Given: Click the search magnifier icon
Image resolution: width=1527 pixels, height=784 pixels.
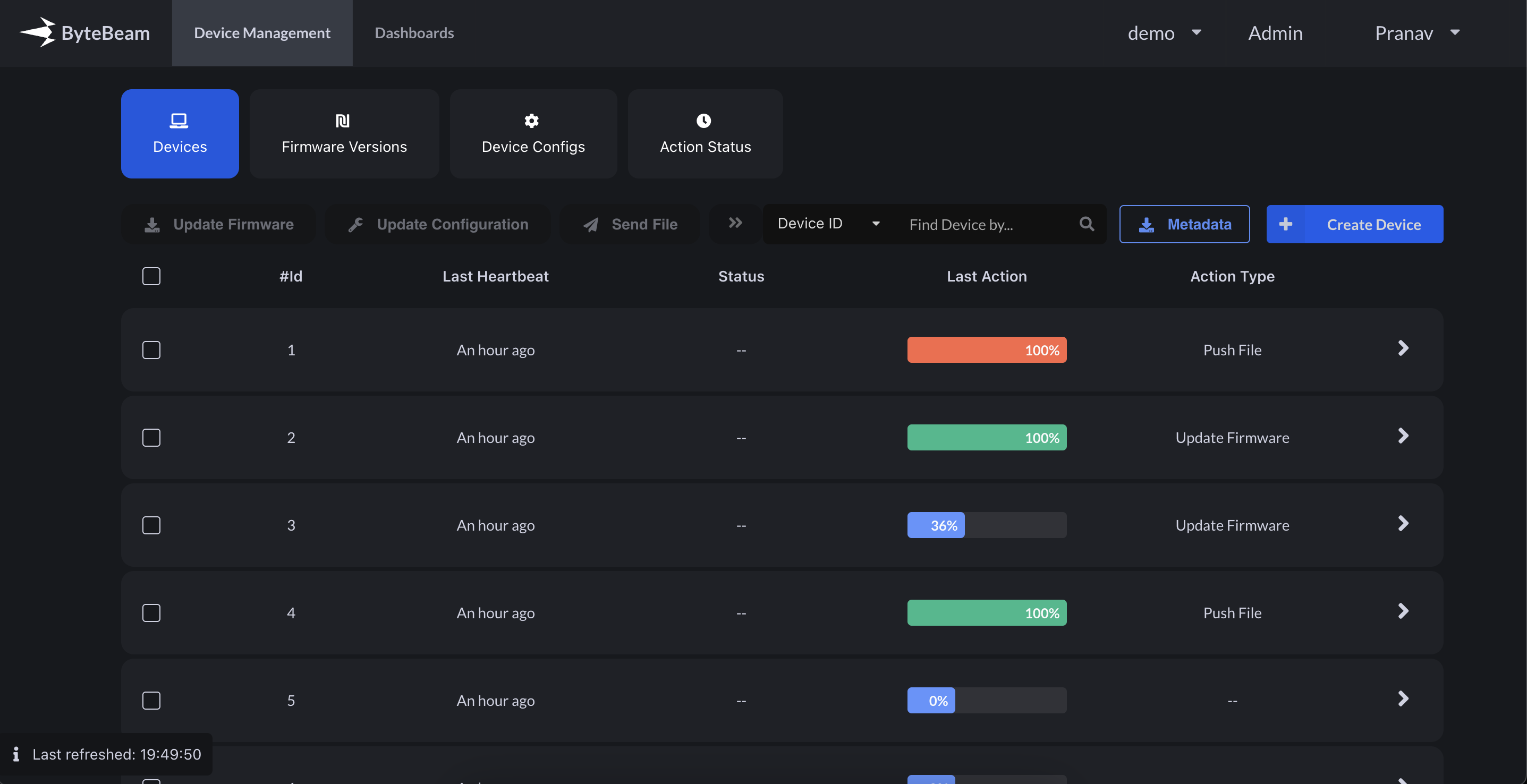Looking at the screenshot, I should pyautogui.click(x=1087, y=224).
